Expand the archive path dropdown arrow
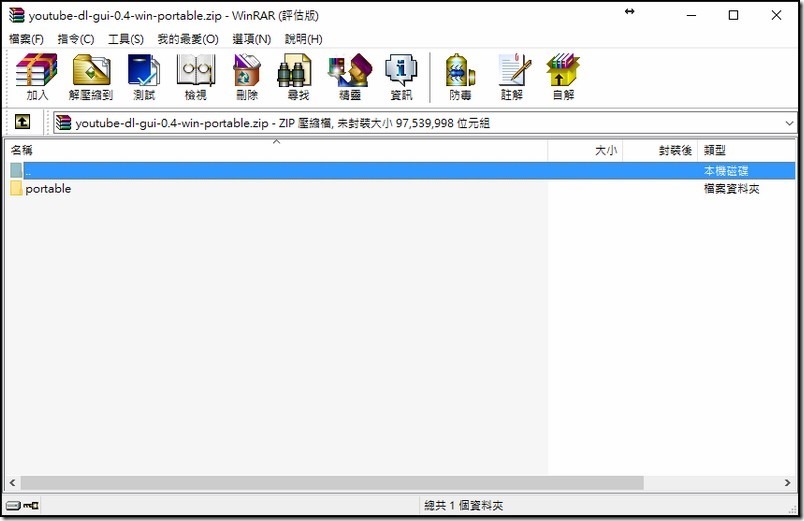Viewport: 804px width, 521px height. pyautogui.click(x=789, y=123)
